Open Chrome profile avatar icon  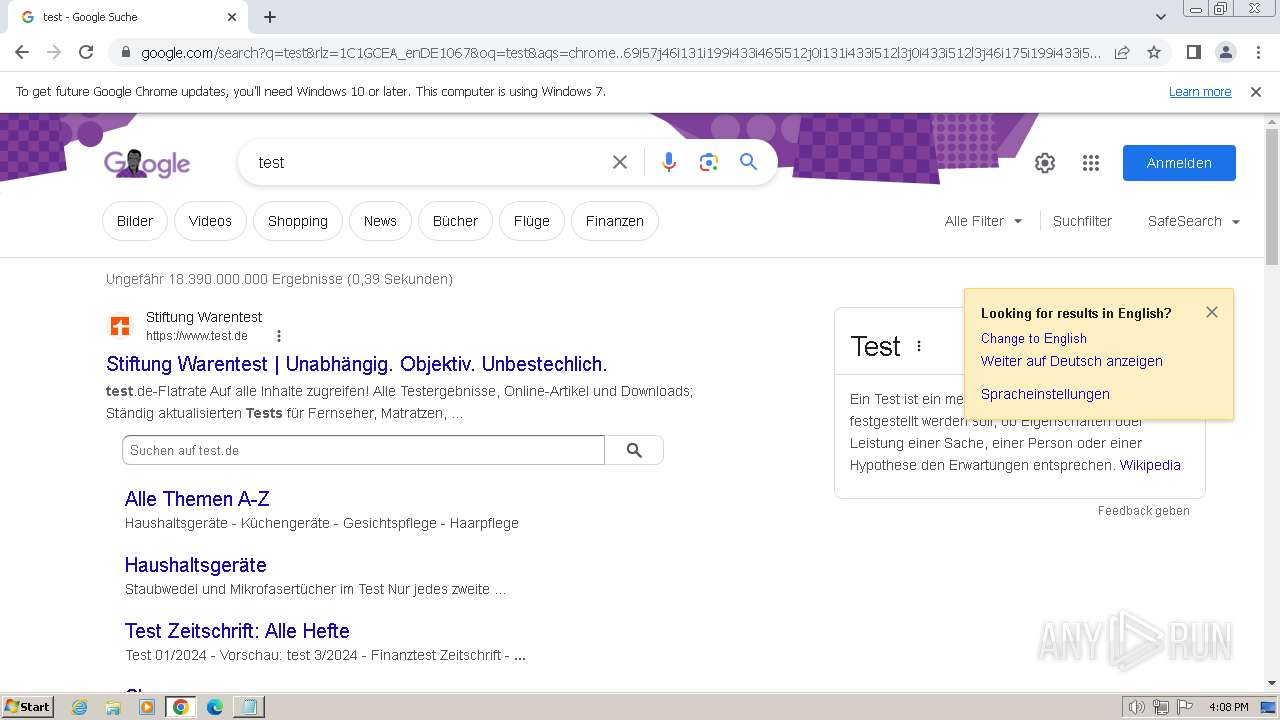point(1225,52)
